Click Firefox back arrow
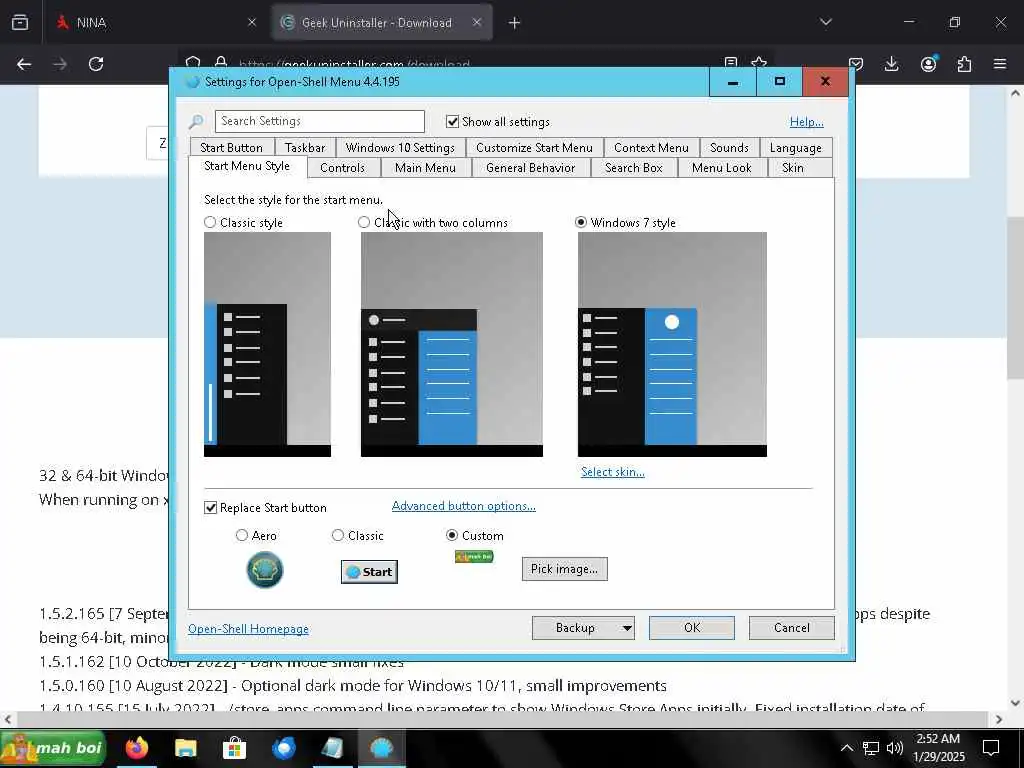Screen dimensions: 1024x768 (24, 64)
